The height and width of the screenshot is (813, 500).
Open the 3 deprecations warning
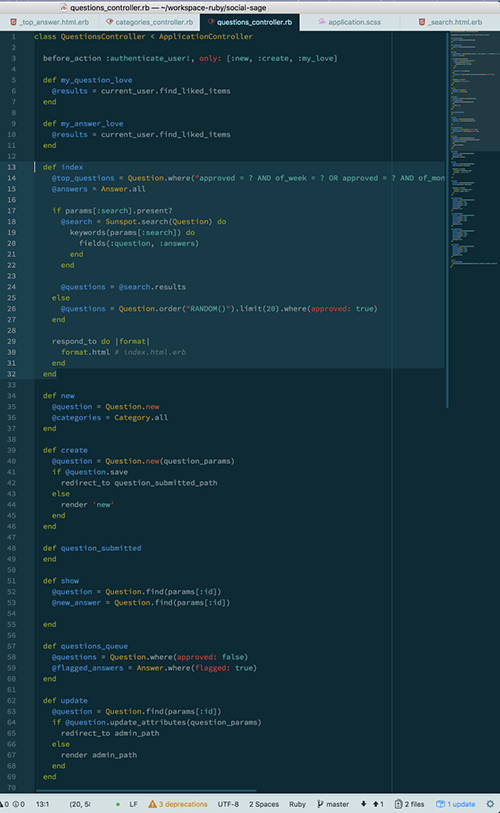point(178,804)
